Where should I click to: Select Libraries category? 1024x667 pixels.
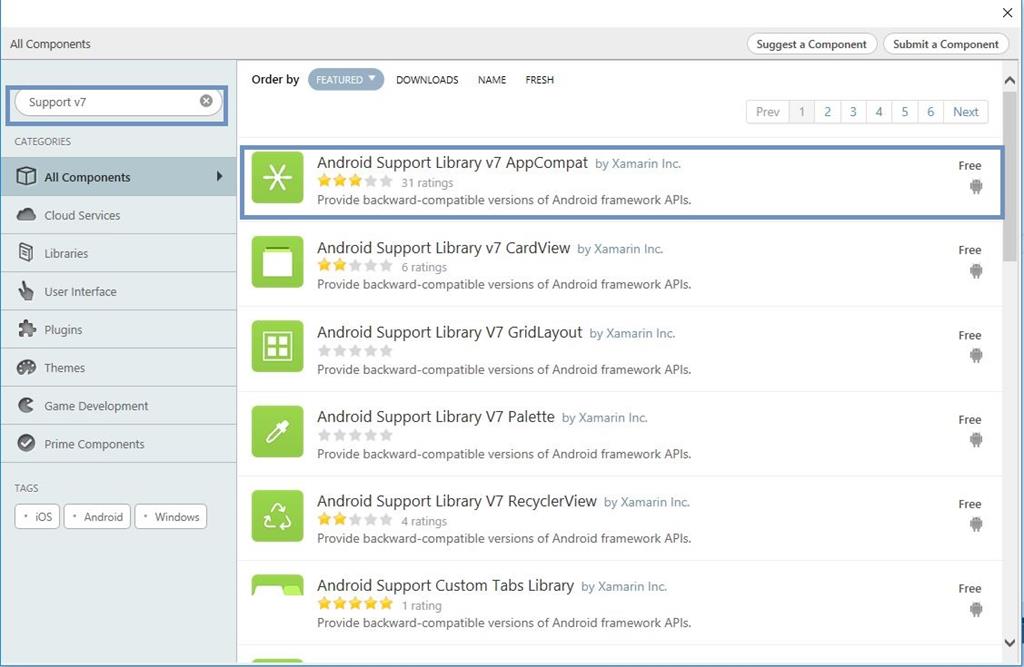pyautogui.click(x=118, y=253)
